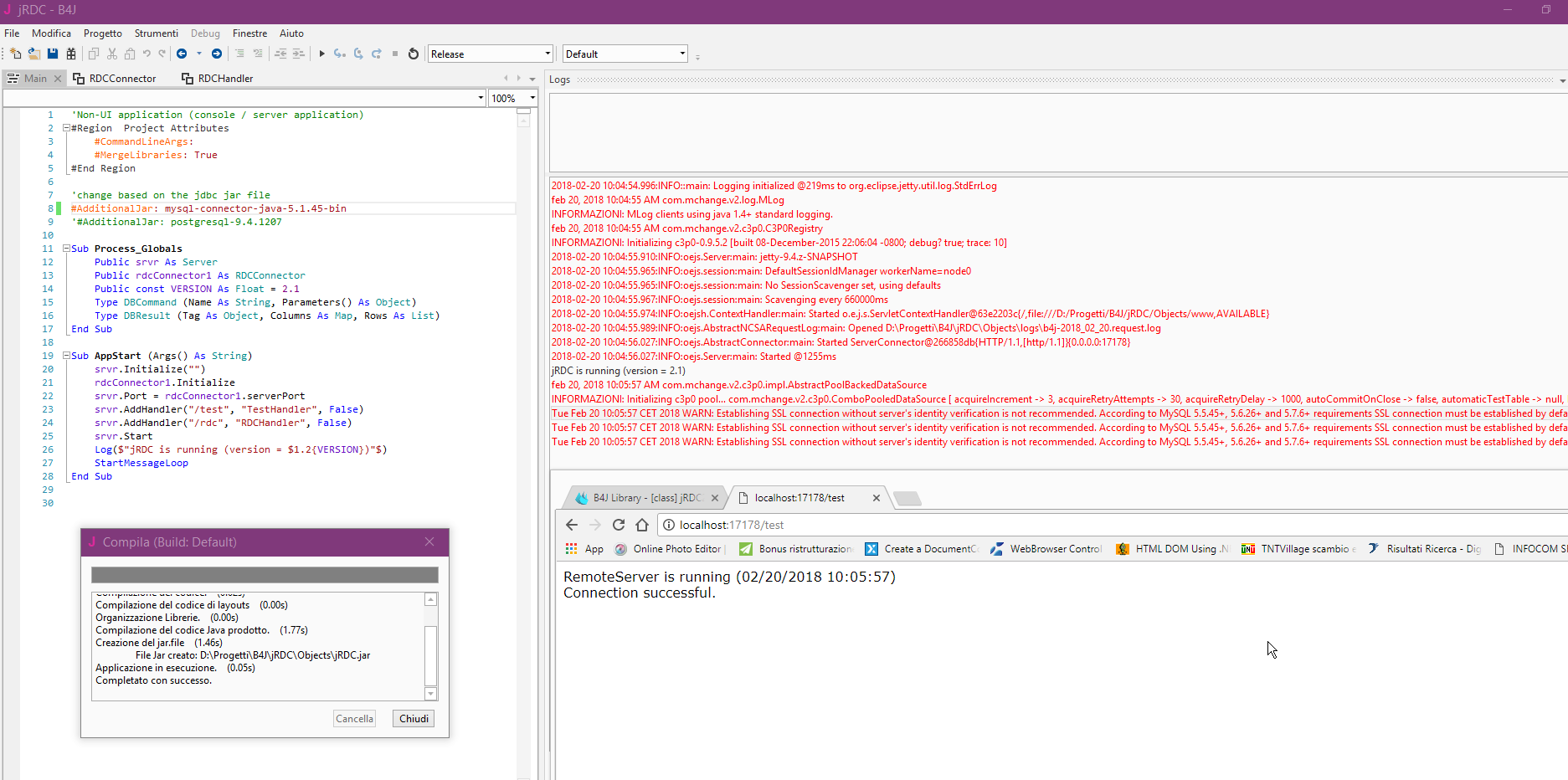Click the debugger Step Out icon
1568x780 pixels.
pyautogui.click(x=377, y=54)
